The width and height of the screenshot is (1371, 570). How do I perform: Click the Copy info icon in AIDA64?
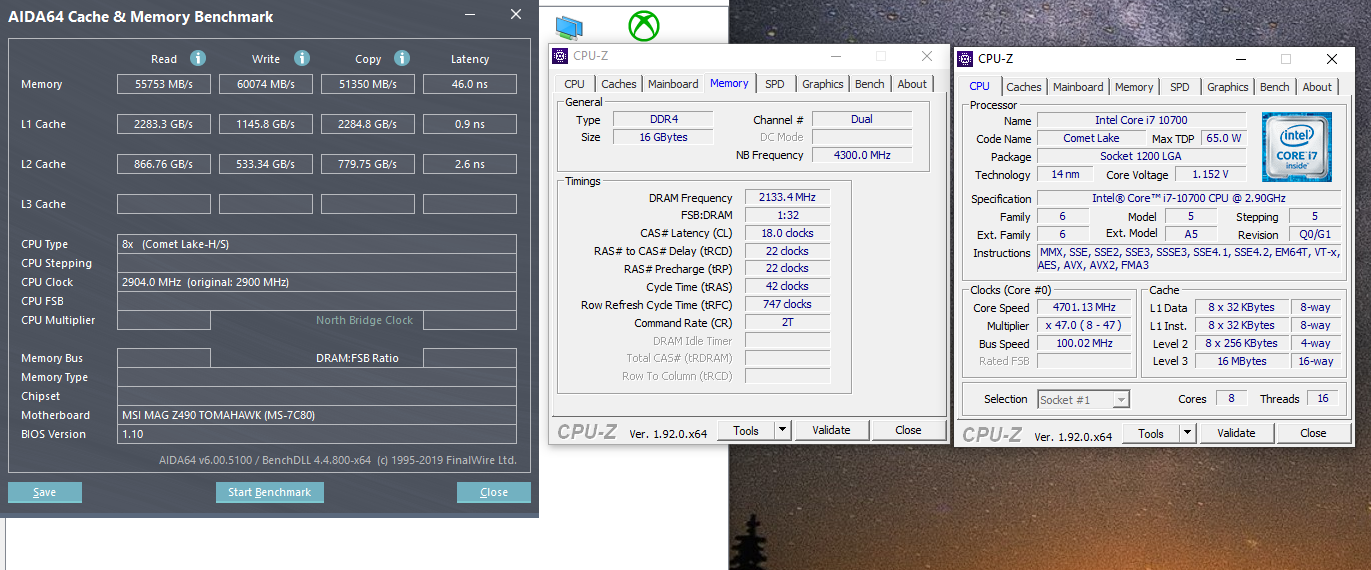pos(402,58)
